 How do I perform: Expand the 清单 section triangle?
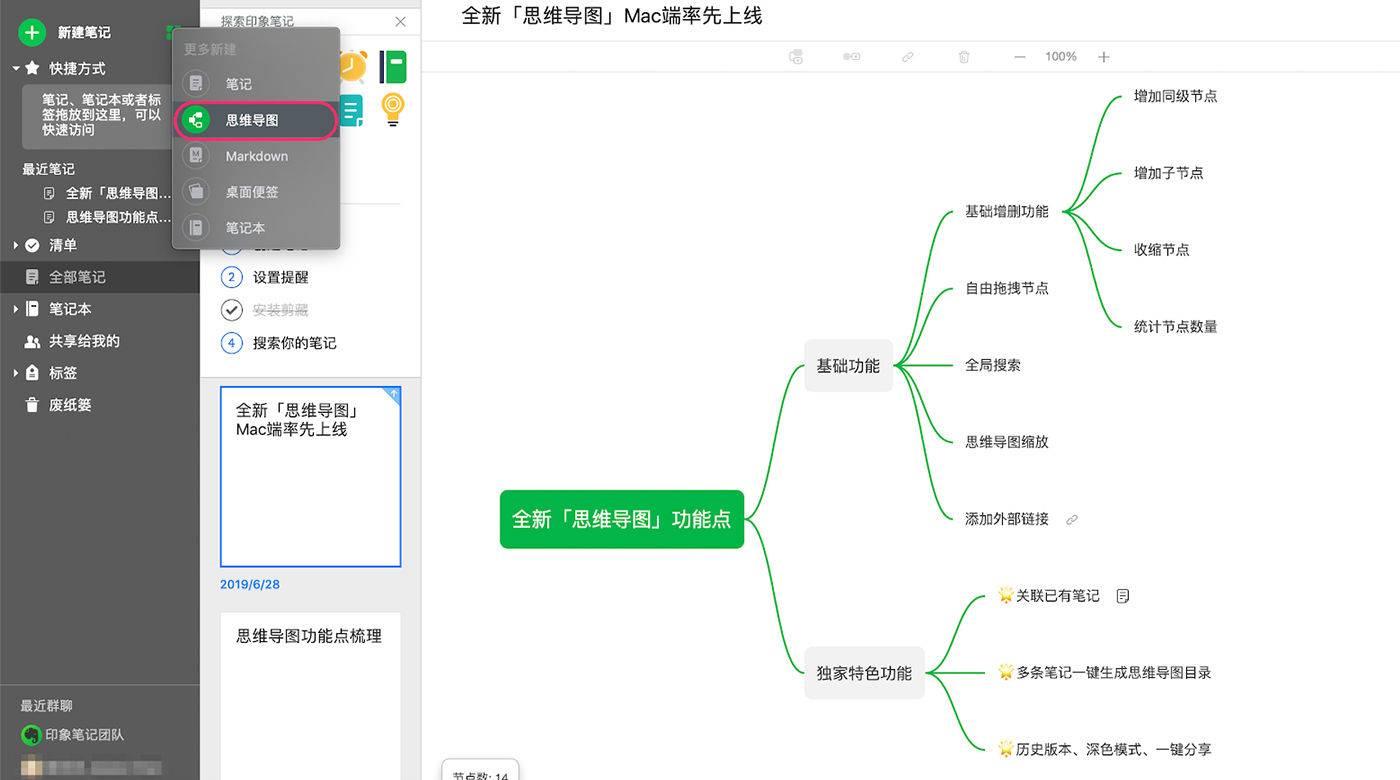click(15, 245)
